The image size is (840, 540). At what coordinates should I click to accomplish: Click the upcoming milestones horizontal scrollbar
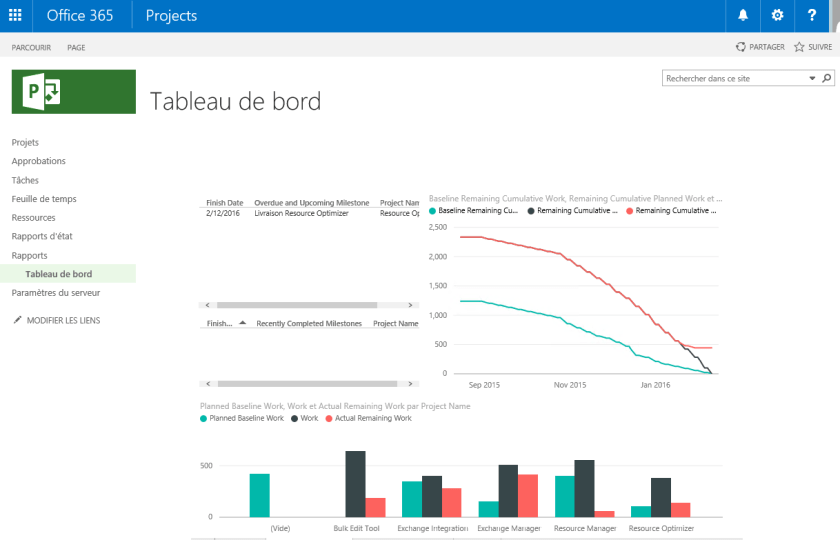[295, 304]
